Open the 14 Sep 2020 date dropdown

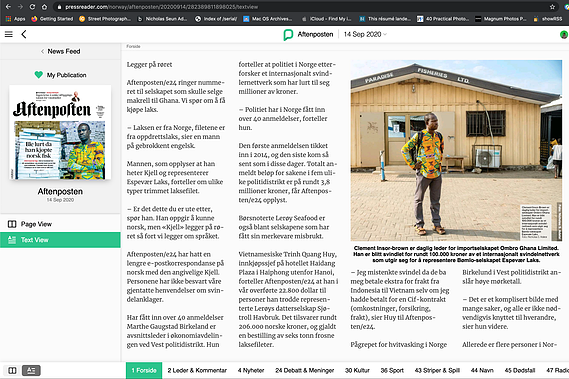coord(365,34)
